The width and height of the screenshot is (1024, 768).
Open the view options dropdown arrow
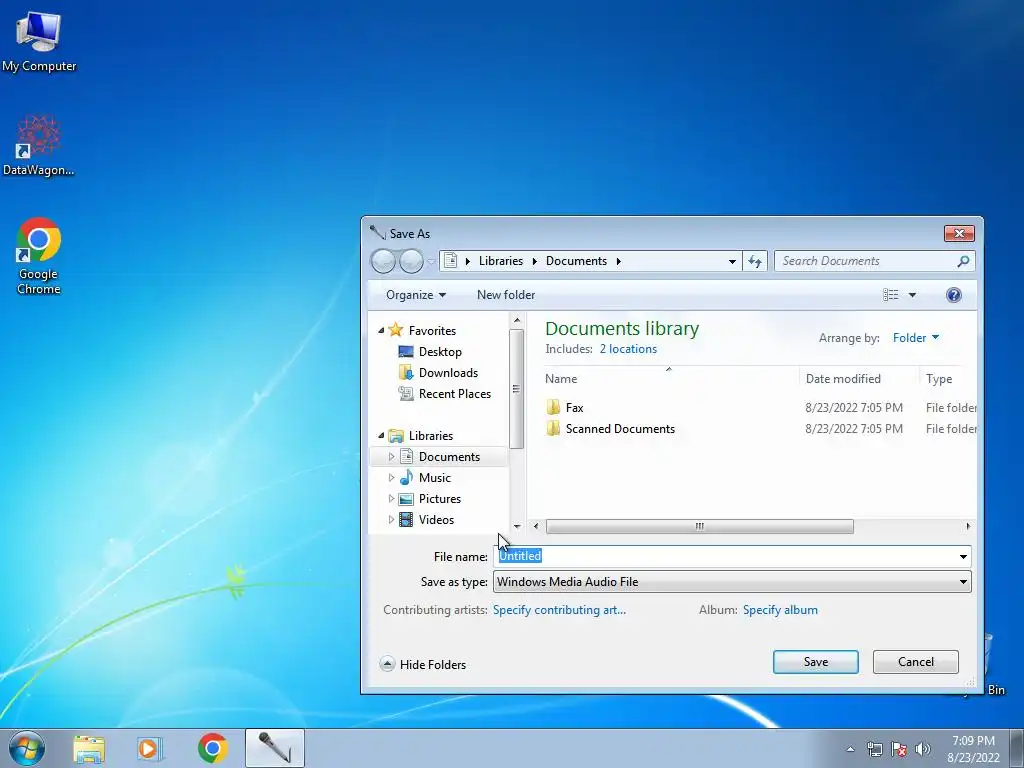coord(912,295)
